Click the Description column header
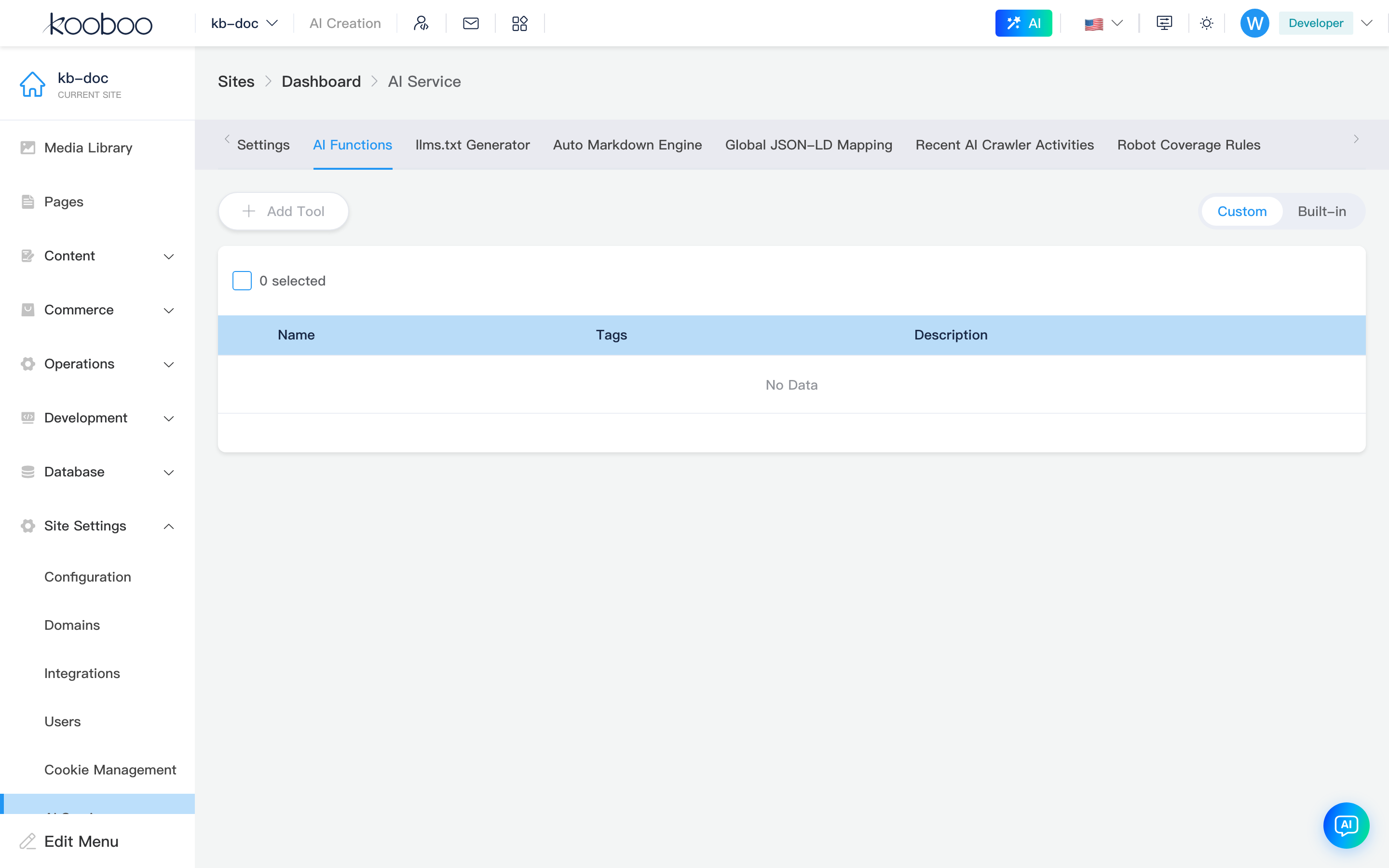 pyautogui.click(x=951, y=335)
